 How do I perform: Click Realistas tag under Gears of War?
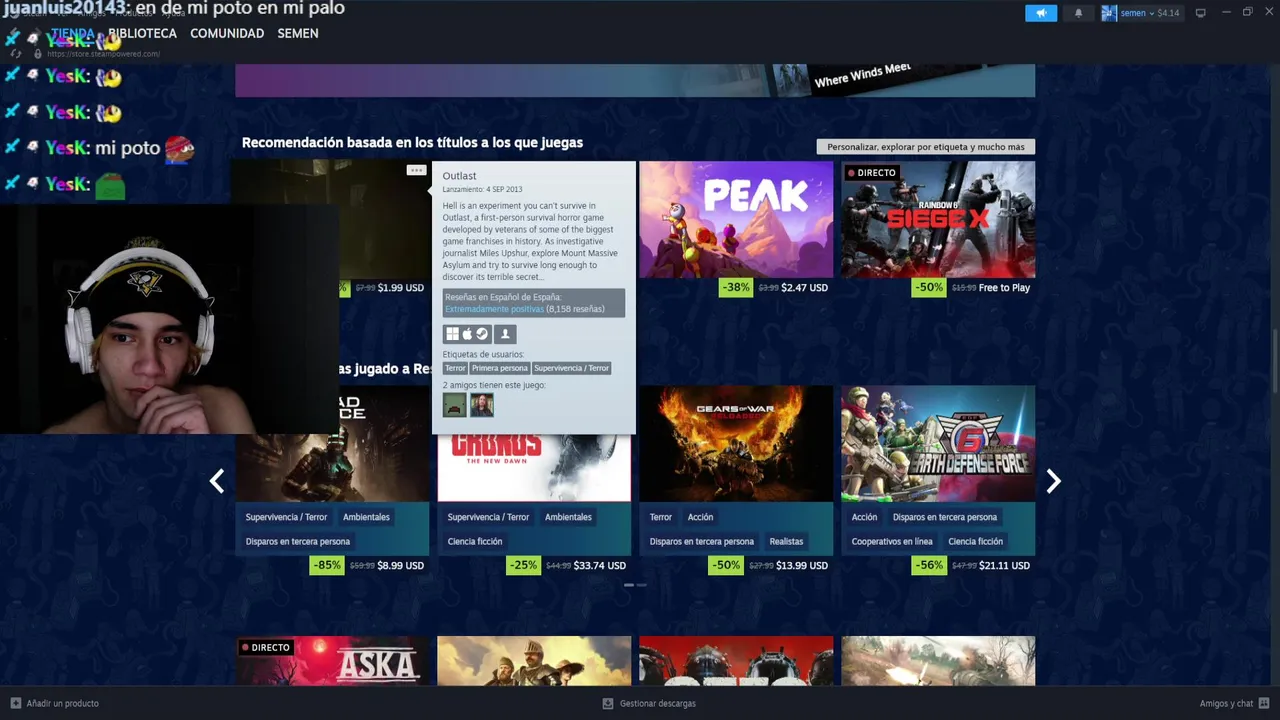(x=786, y=541)
